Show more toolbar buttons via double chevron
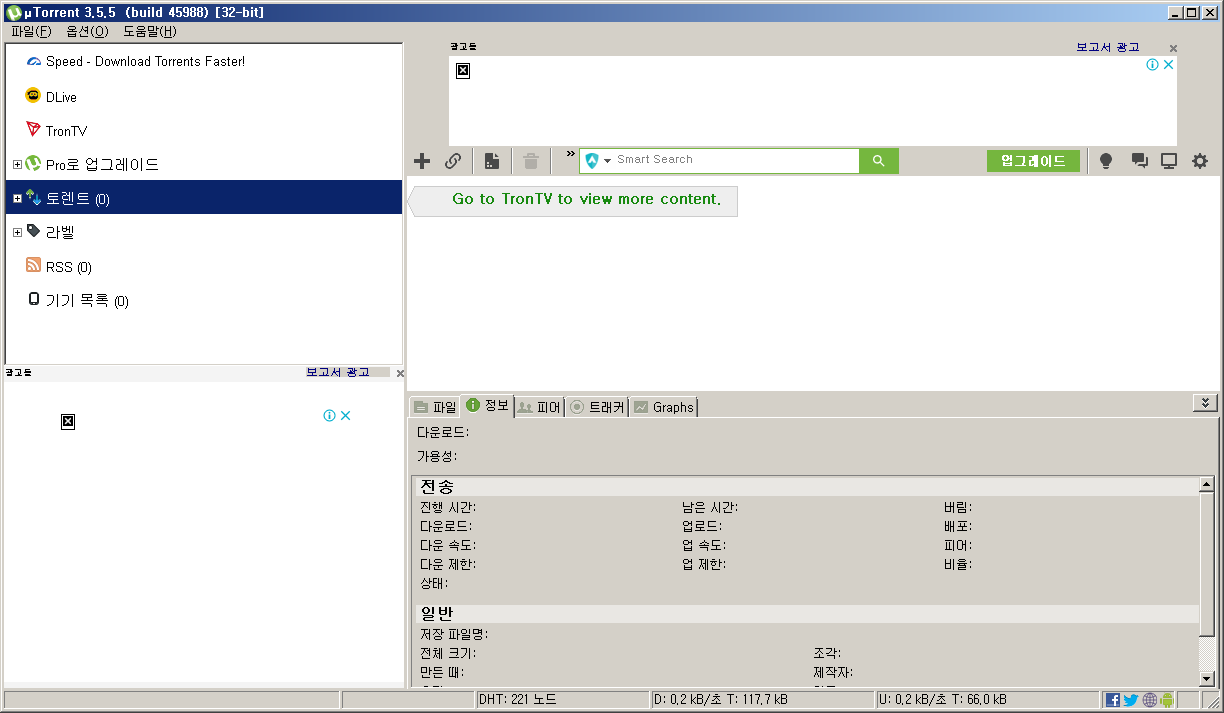This screenshot has width=1224, height=713. (570, 154)
